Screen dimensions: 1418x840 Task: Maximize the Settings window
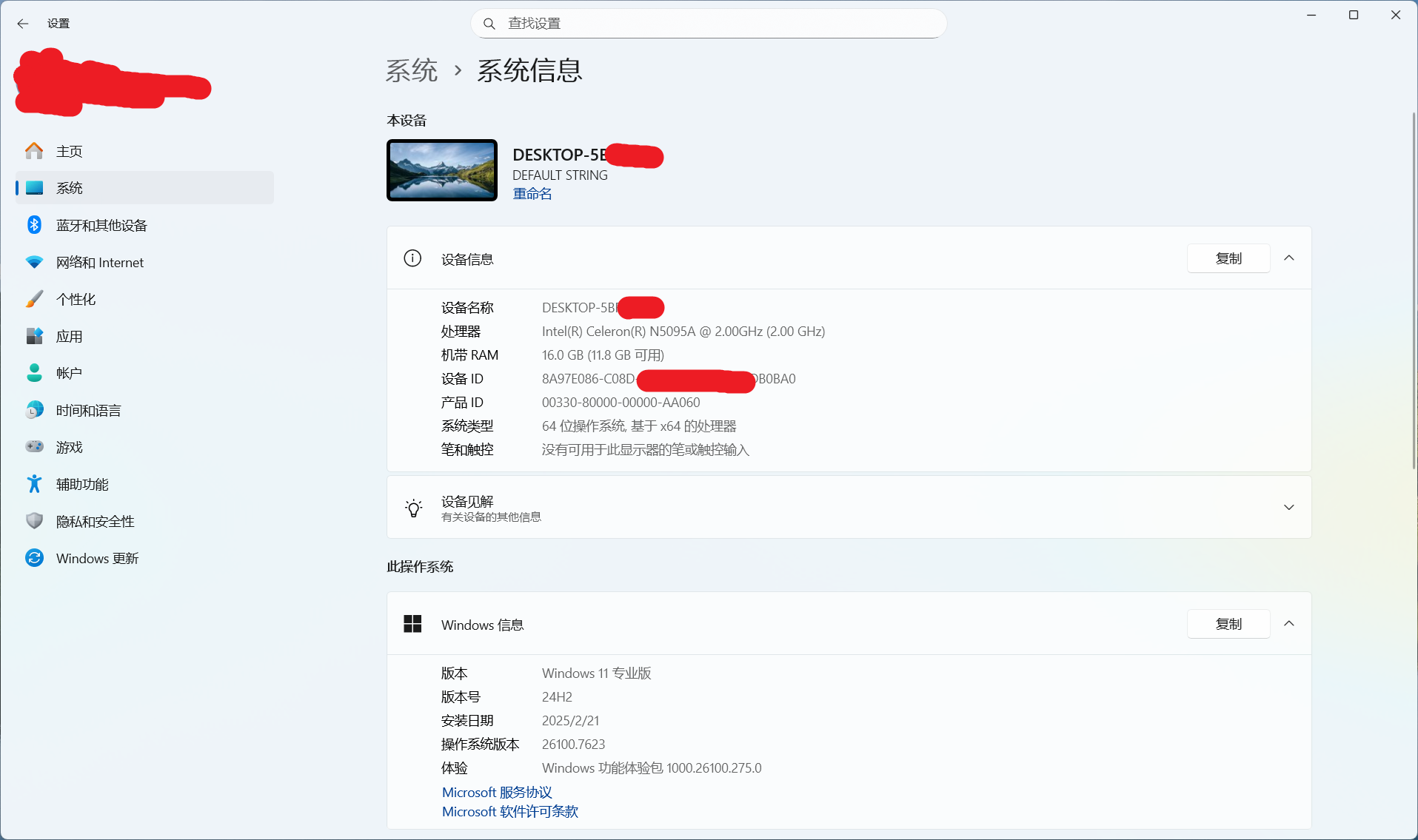click(1354, 15)
